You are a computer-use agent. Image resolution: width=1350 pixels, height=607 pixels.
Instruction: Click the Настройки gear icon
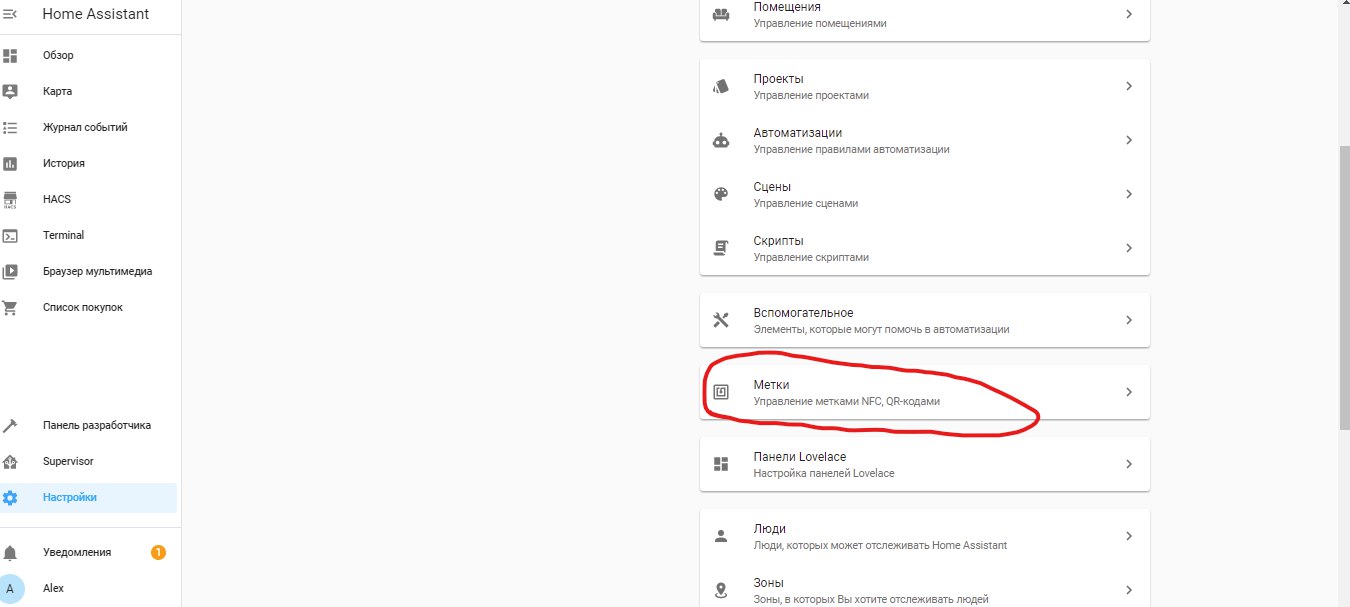(10, 497)
